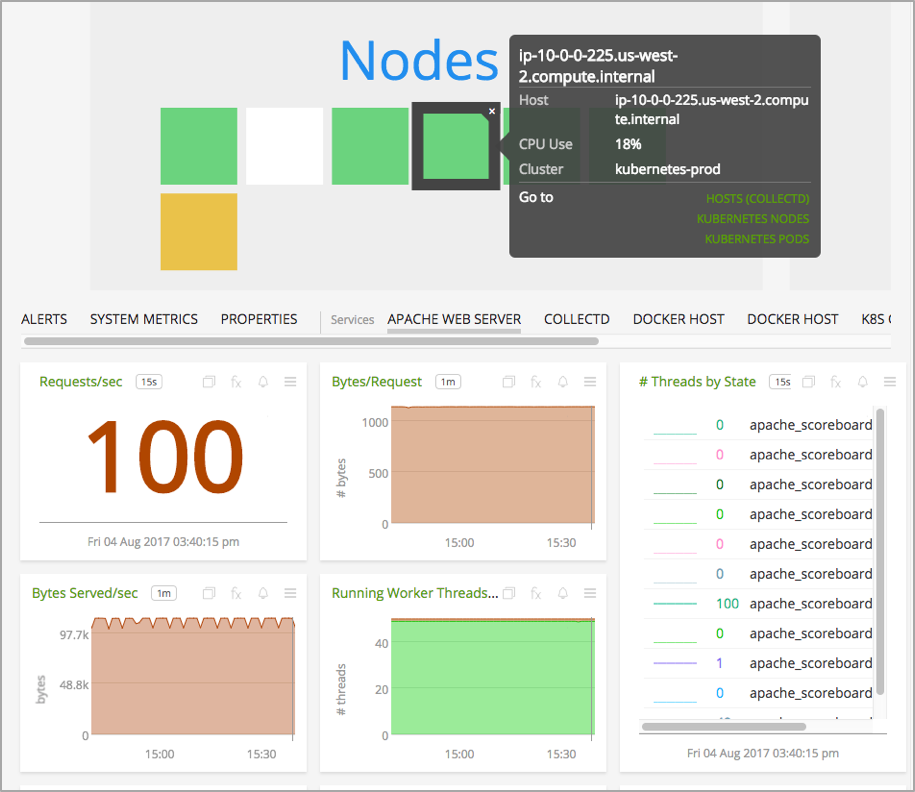Open the PROPERTIES tab
The image size is (915, 792).
[259, 319]
